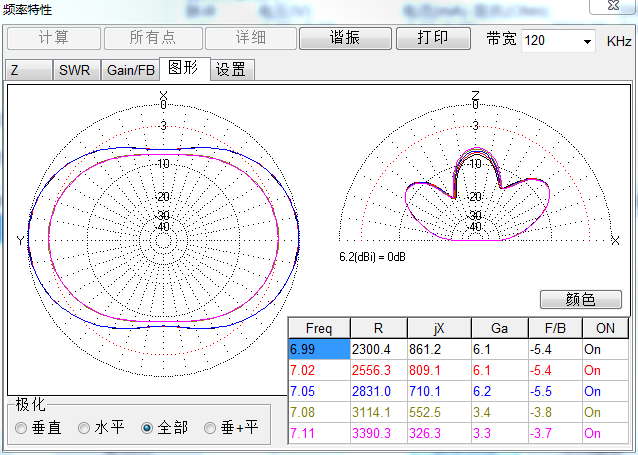Viewport: 638px width, 455px height.
Task: Toggle the On cell in the 6.99 row
Action: point(605,350)
